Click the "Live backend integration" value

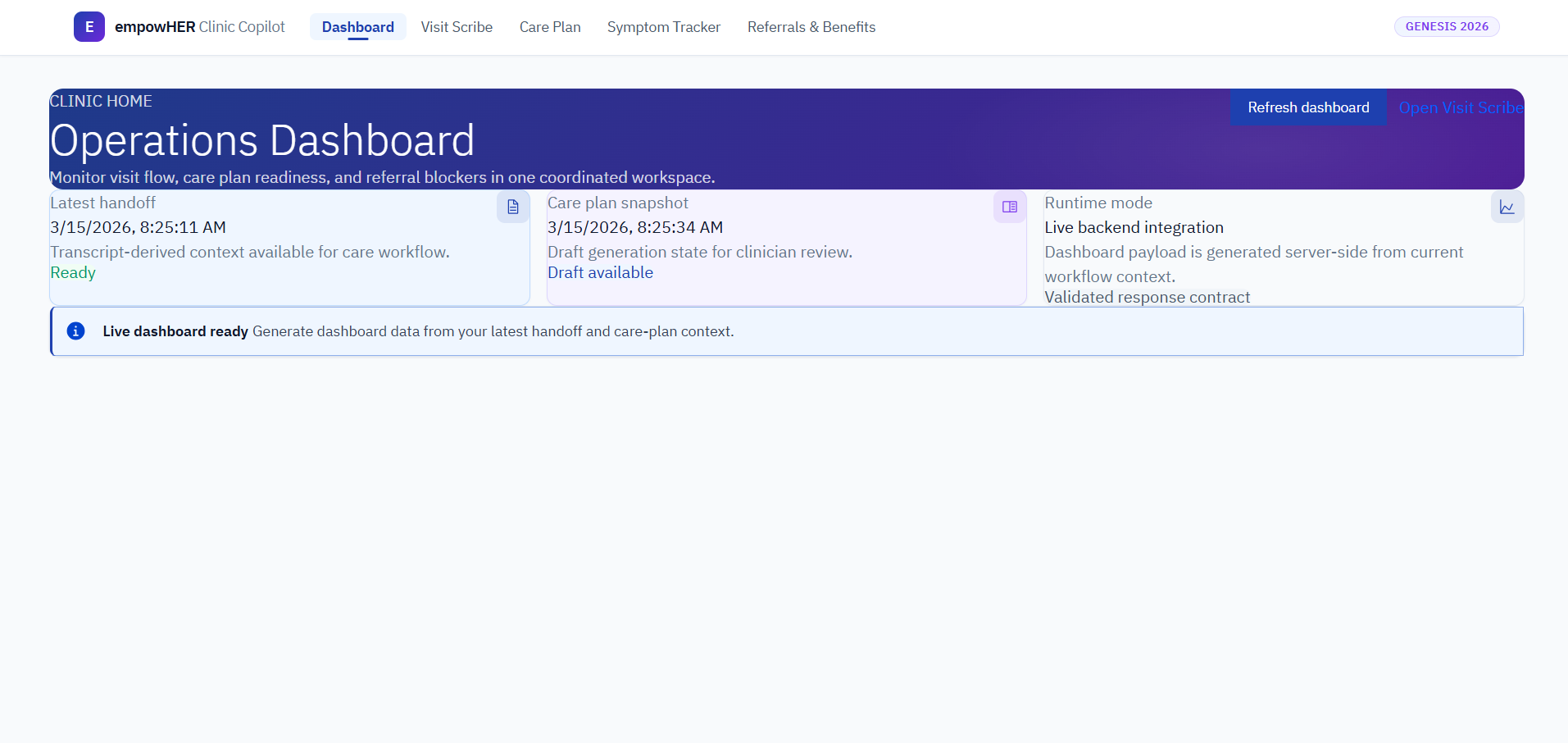click(1134, 227)
